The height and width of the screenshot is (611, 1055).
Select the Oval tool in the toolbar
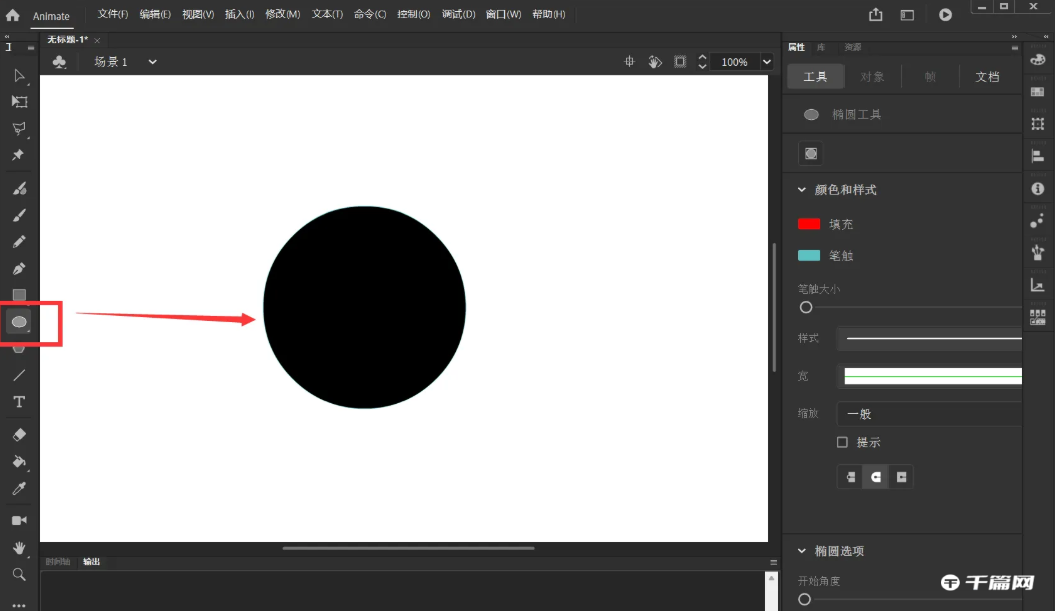coord(18,322)
